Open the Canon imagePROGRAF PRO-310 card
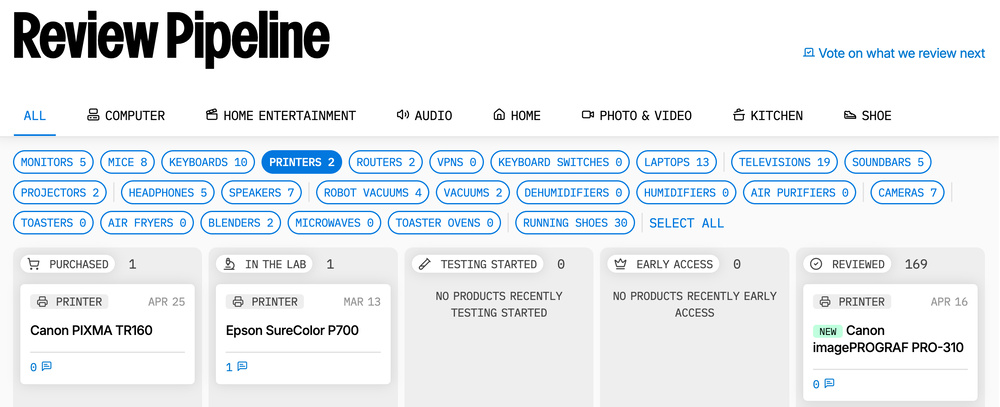 [x=890, y=339]
